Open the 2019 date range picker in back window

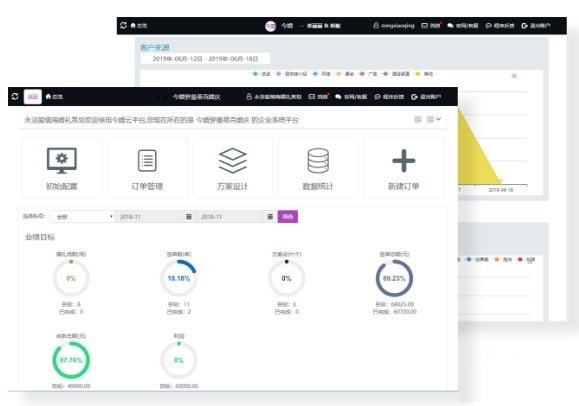205,59
